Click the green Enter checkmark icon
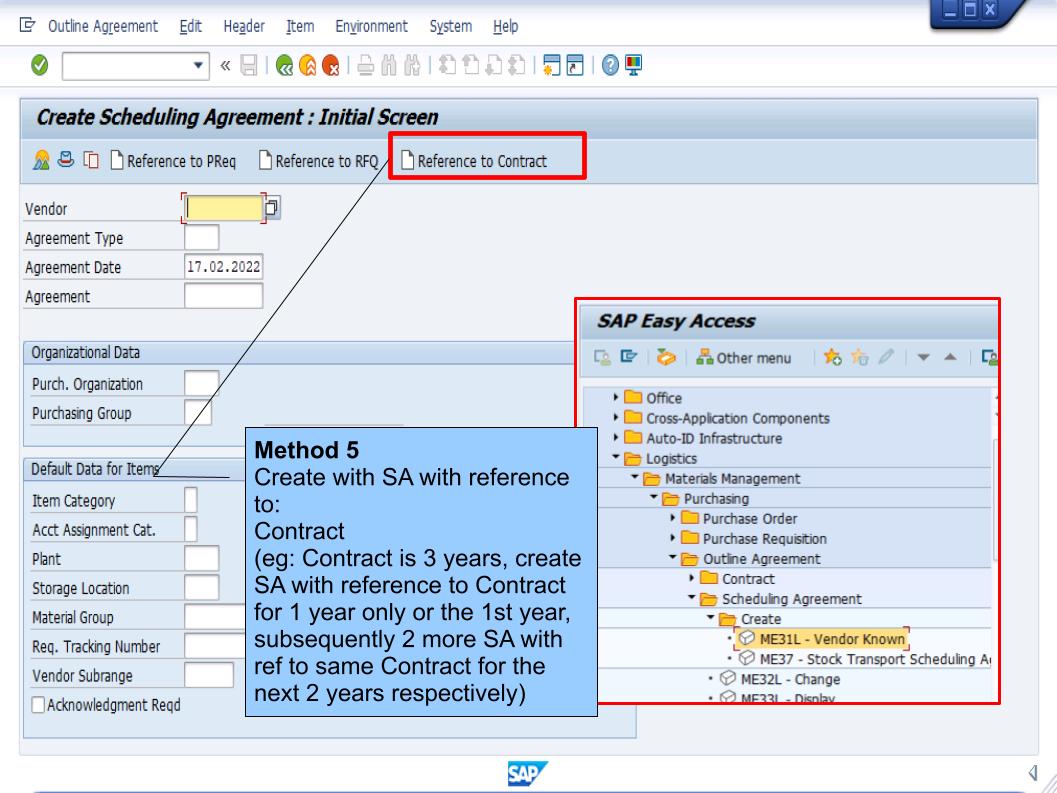The image size is (1057, 793). coord(40,65)
